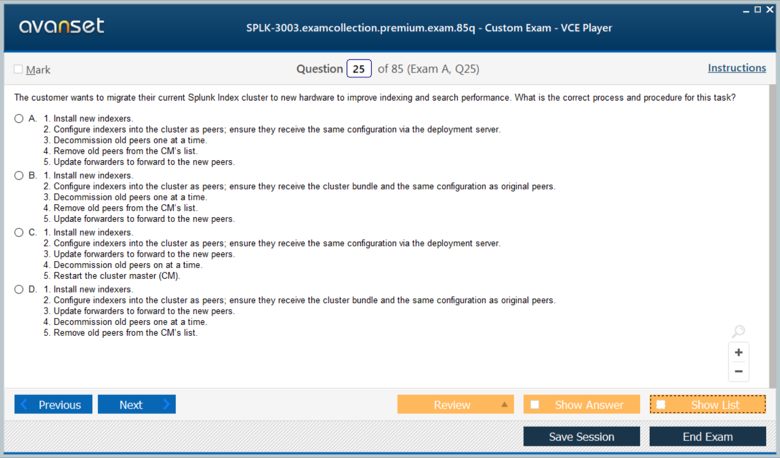780x458 pixels.
Task: Maximize the VCE Player window
Action: pos(757,9)
